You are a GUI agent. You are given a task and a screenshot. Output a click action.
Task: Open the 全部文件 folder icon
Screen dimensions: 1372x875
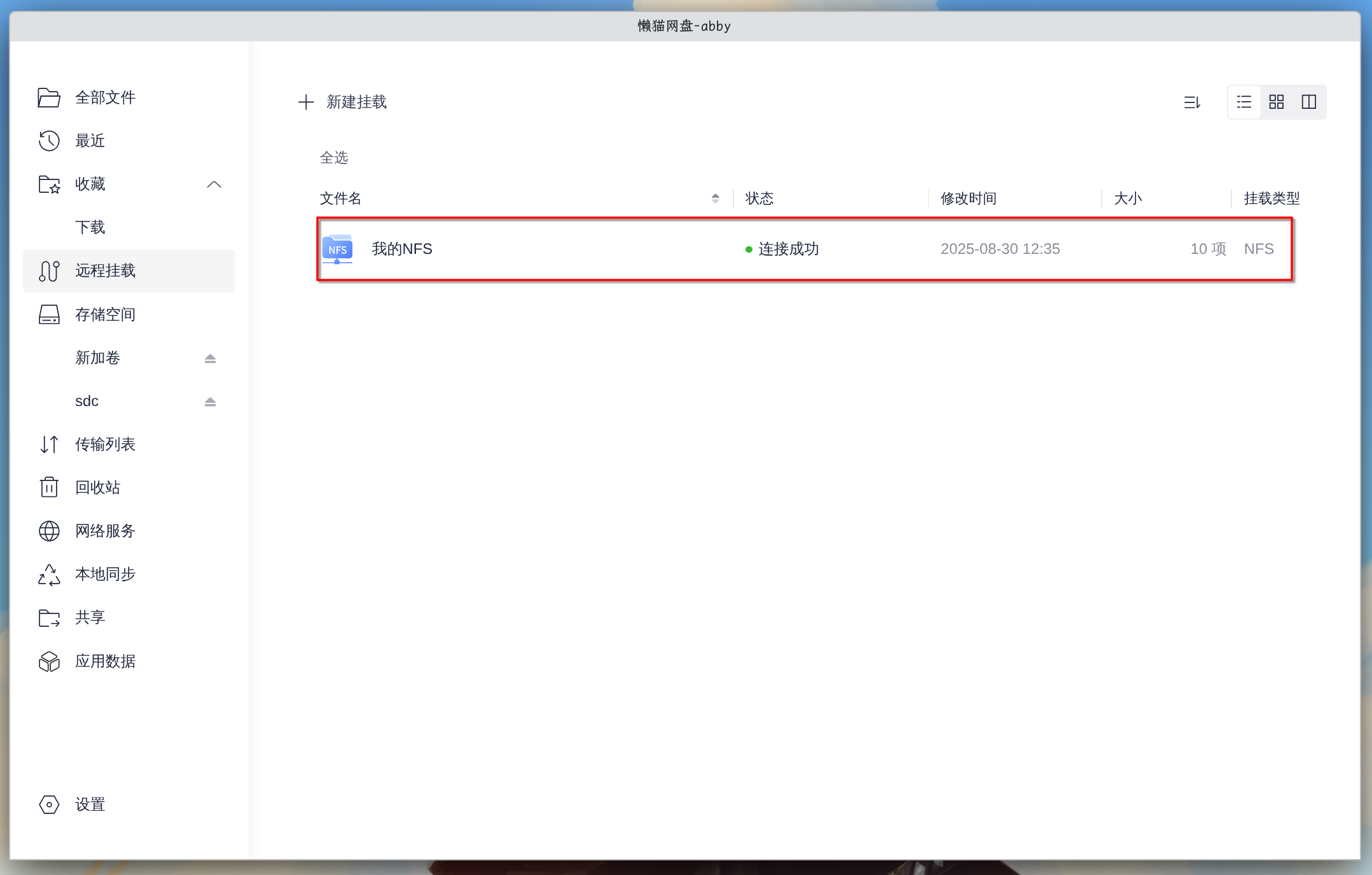click(49, 97)
